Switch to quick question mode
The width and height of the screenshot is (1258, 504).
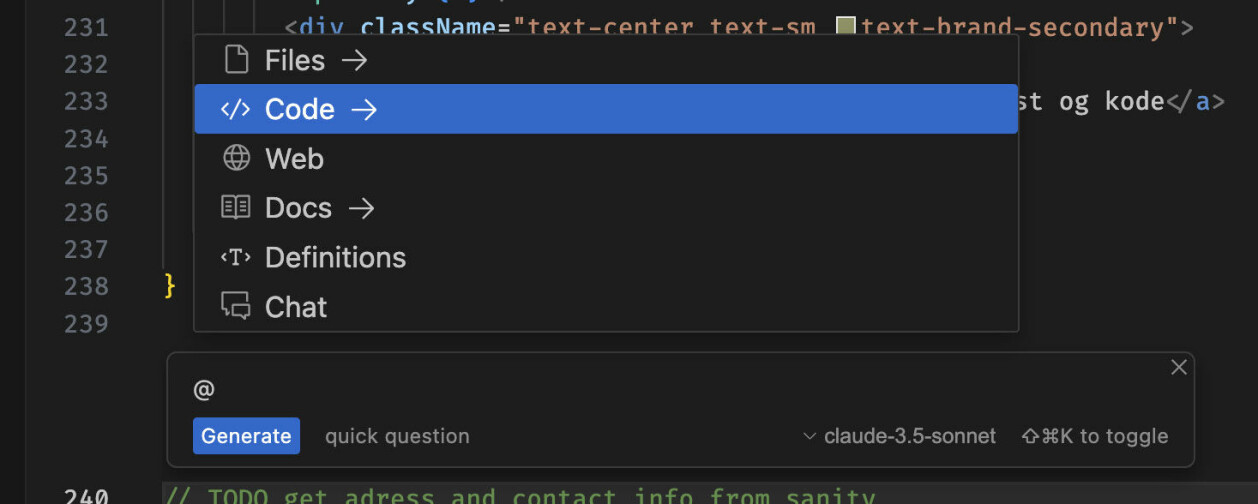pyautogui.click(x=397, y=436)
